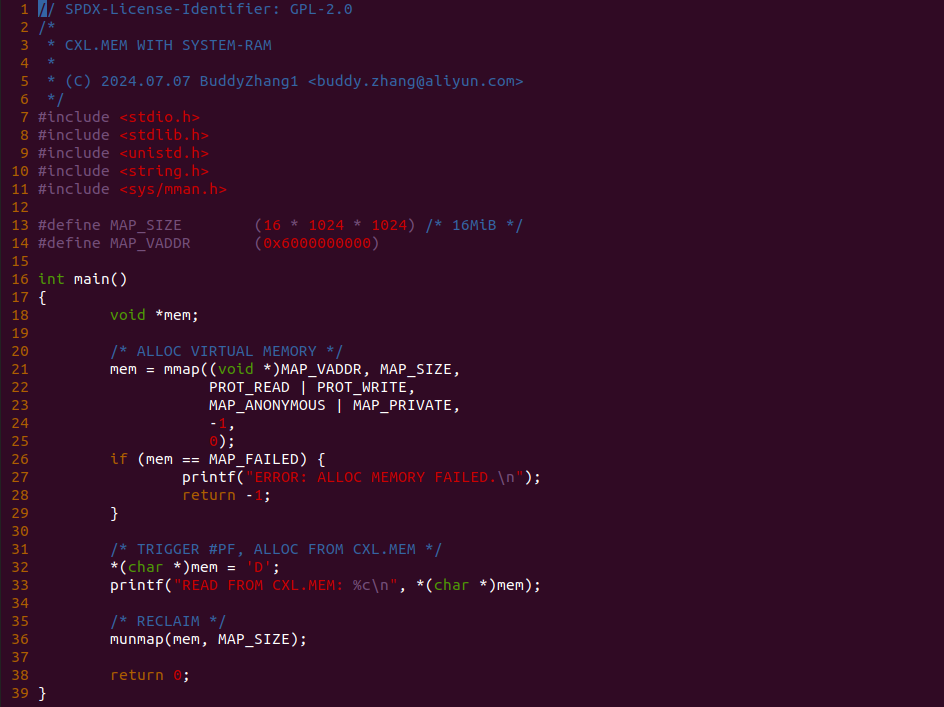Click the int main() declaration
Screen dimensions: 944x707
click(x=82, y=279)
